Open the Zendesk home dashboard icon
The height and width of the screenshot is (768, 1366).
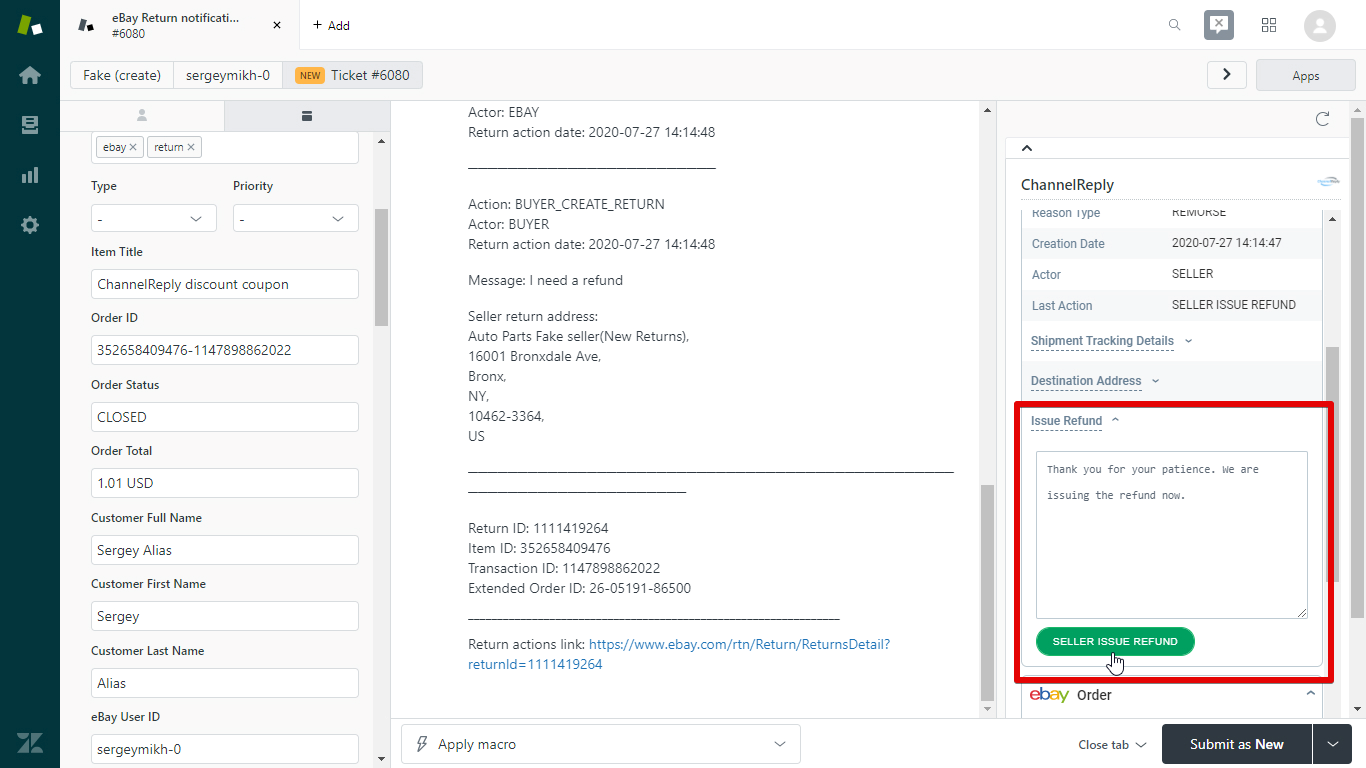(30, 75)
